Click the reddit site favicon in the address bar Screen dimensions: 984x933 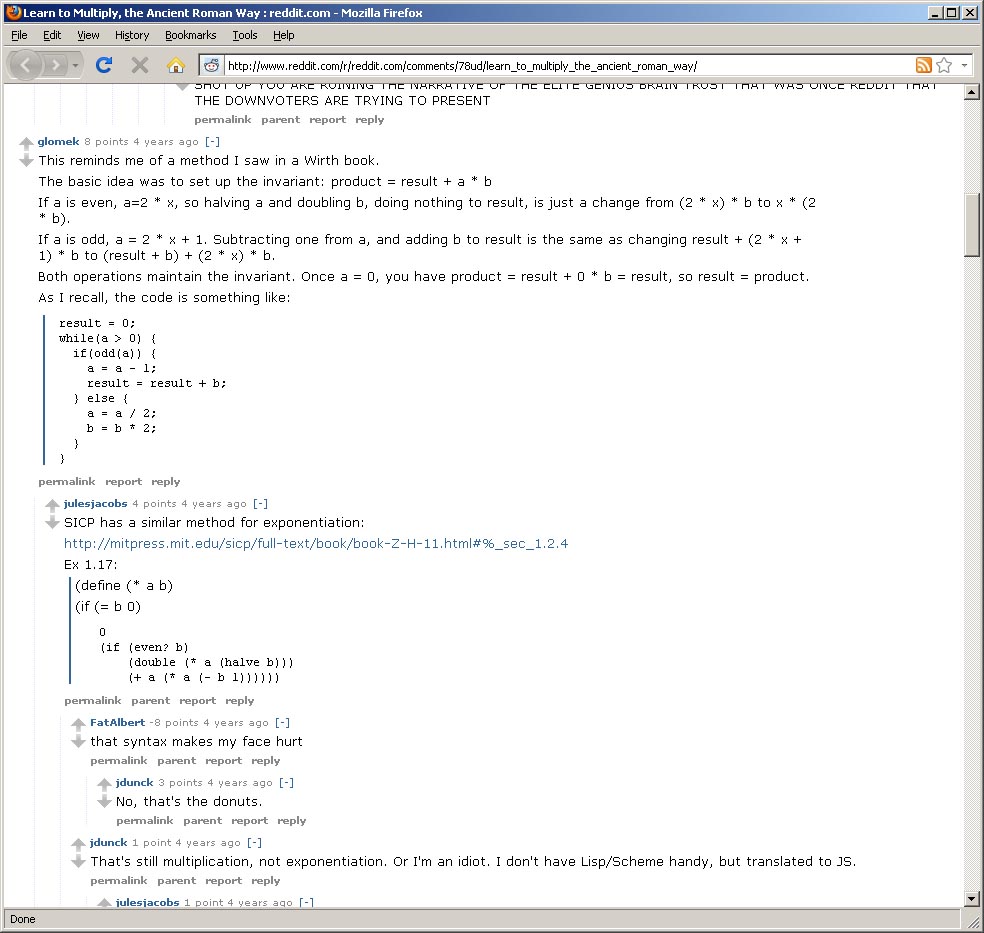tap(212, 65)
